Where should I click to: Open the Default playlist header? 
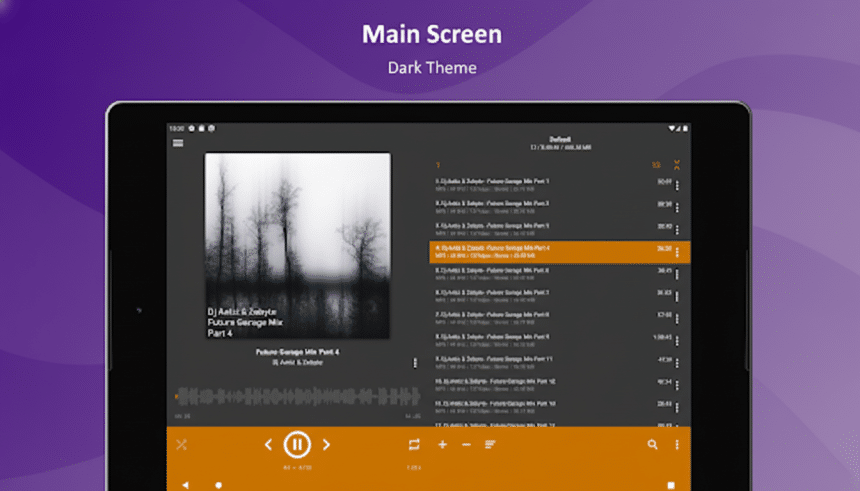tap(560, 143)
